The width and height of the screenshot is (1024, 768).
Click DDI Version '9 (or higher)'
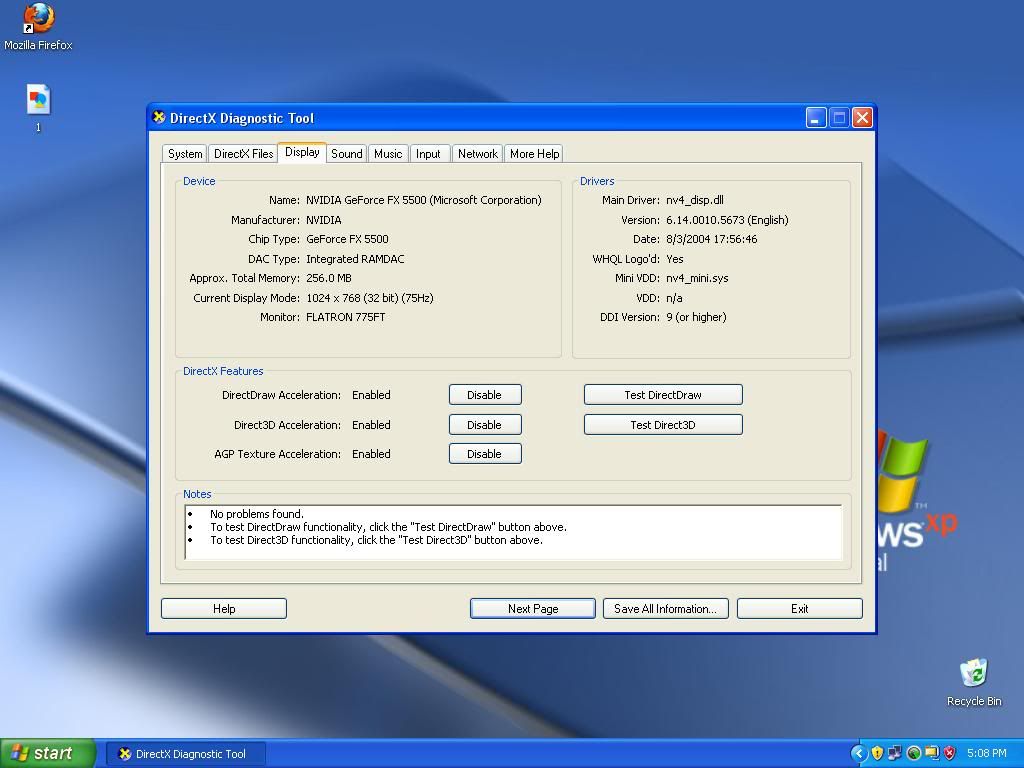pos(696,317)
